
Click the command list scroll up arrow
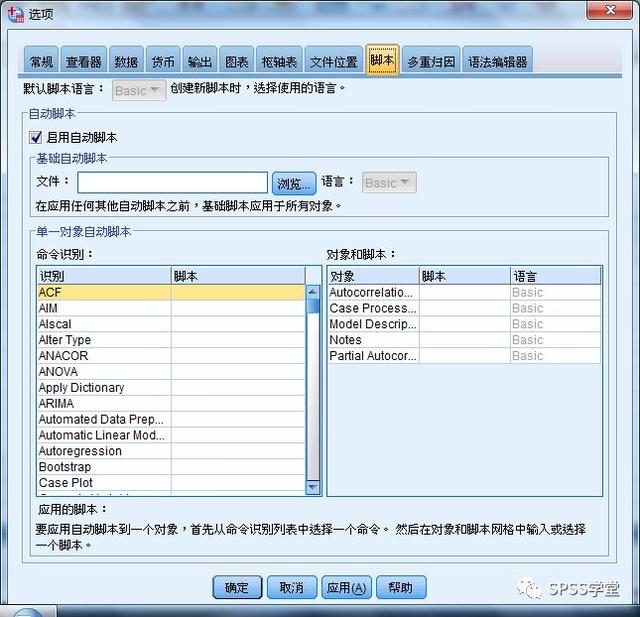click(x=313, y=291)
